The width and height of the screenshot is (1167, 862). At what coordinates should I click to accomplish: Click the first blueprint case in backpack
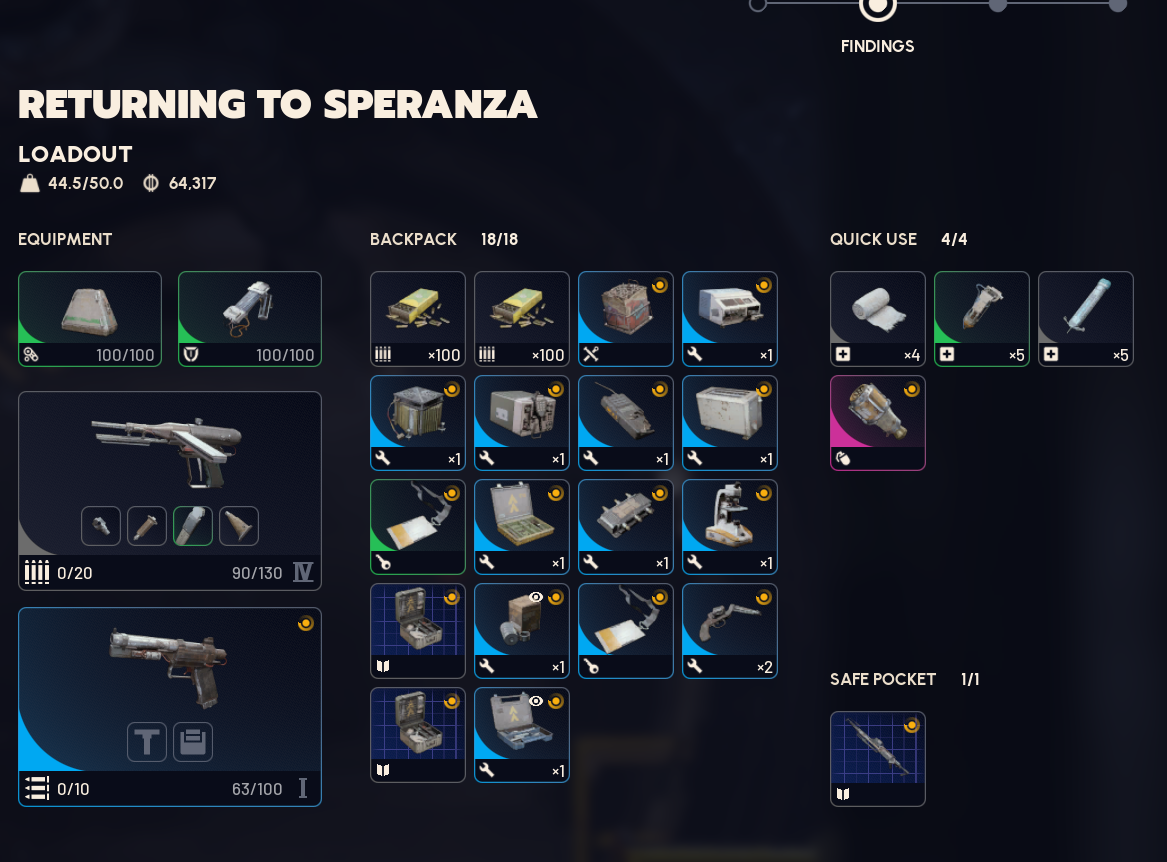click(x=418, y=631)
